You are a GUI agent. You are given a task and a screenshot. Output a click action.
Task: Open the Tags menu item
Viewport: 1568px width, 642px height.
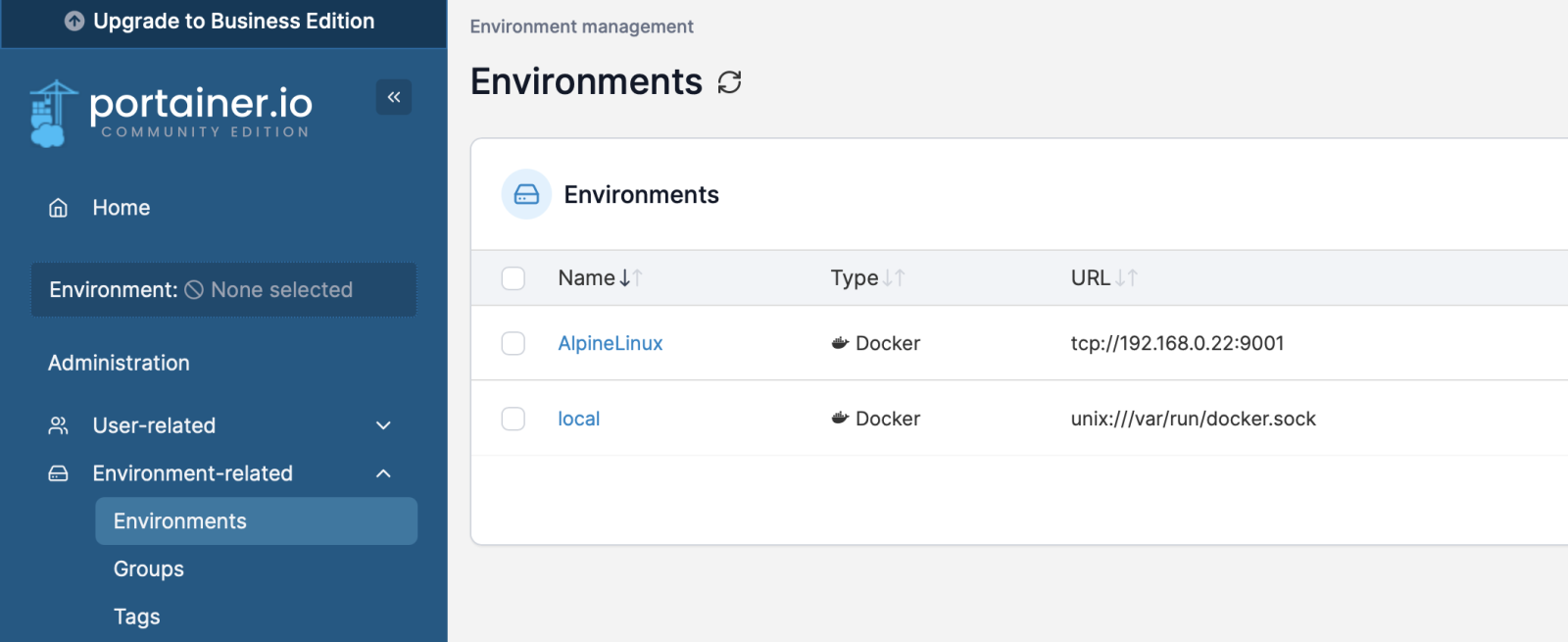click(137, 617)
